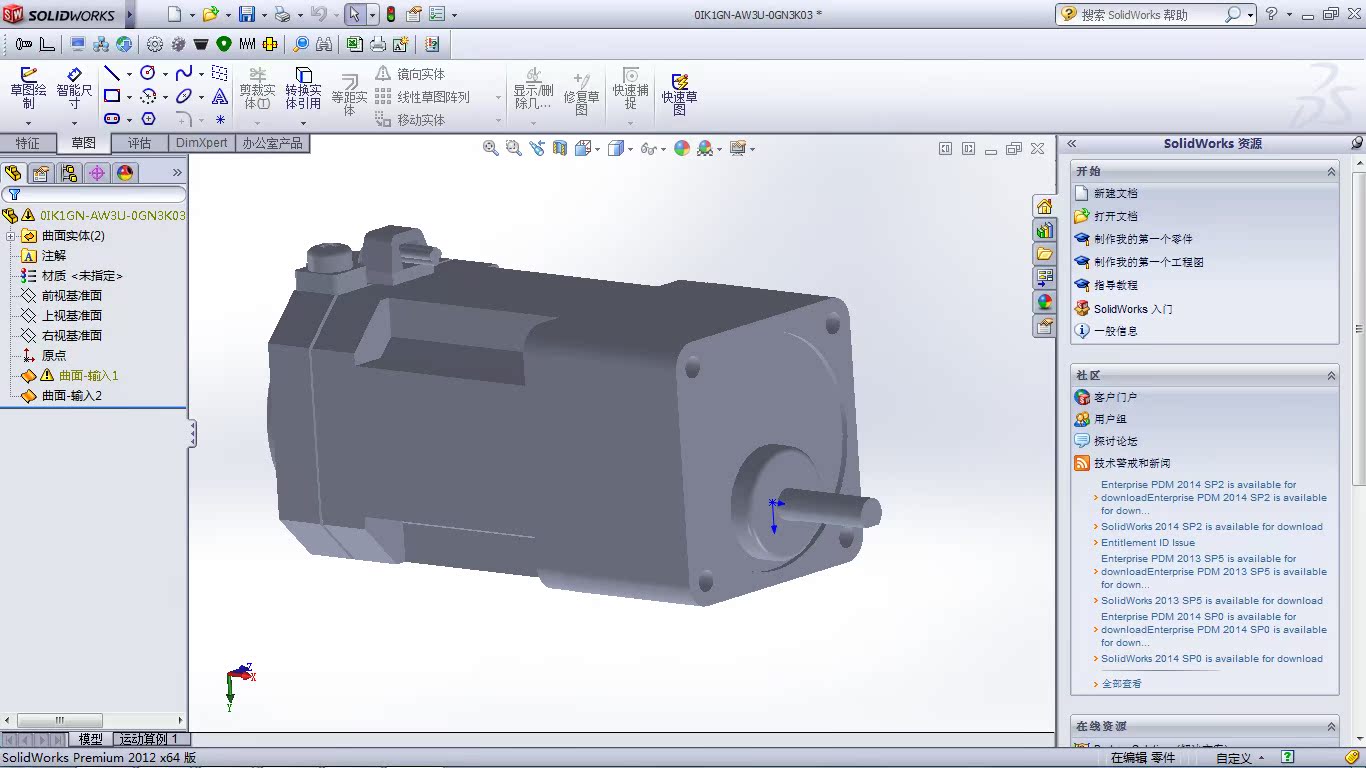Click the 指导教程 link

[1115, 285]
